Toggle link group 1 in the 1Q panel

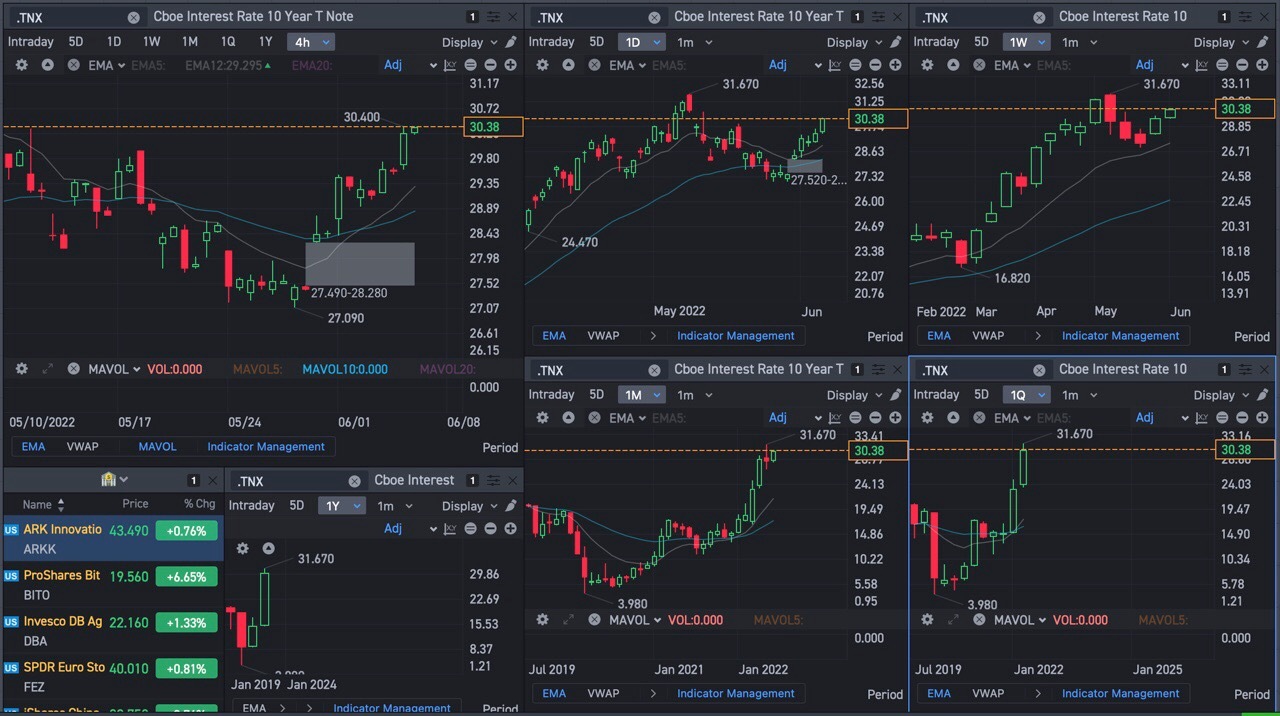1225,370
